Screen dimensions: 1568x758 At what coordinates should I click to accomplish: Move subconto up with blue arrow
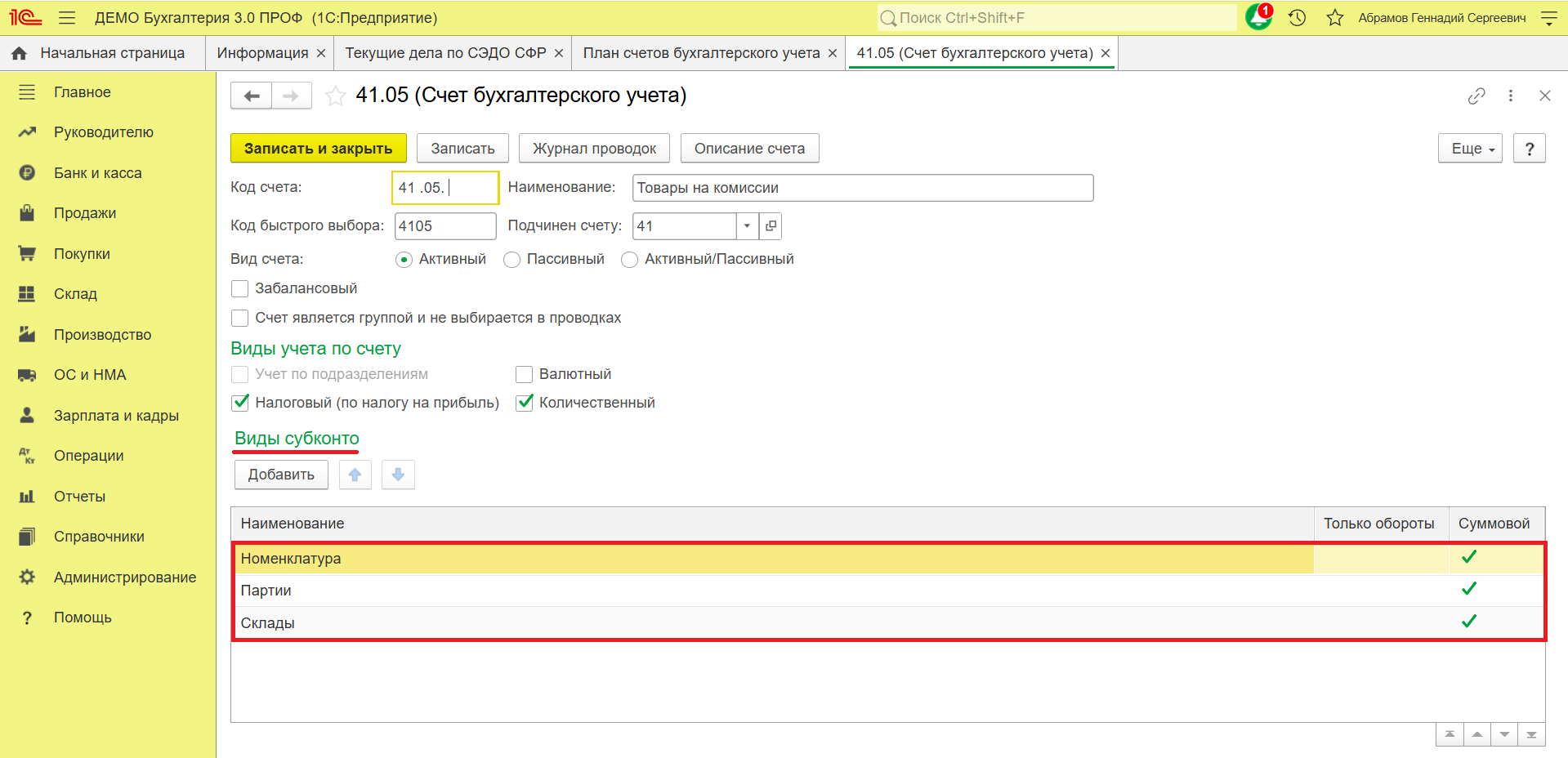(x=355, y=475)
